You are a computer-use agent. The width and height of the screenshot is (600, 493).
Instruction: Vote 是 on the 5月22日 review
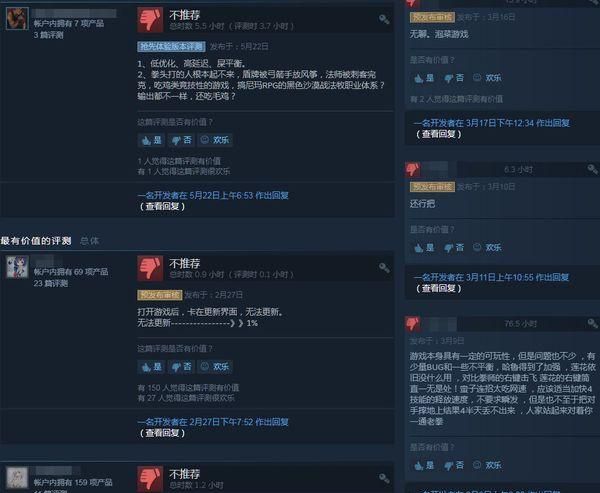pyautogui.click(x=152, y=140)
